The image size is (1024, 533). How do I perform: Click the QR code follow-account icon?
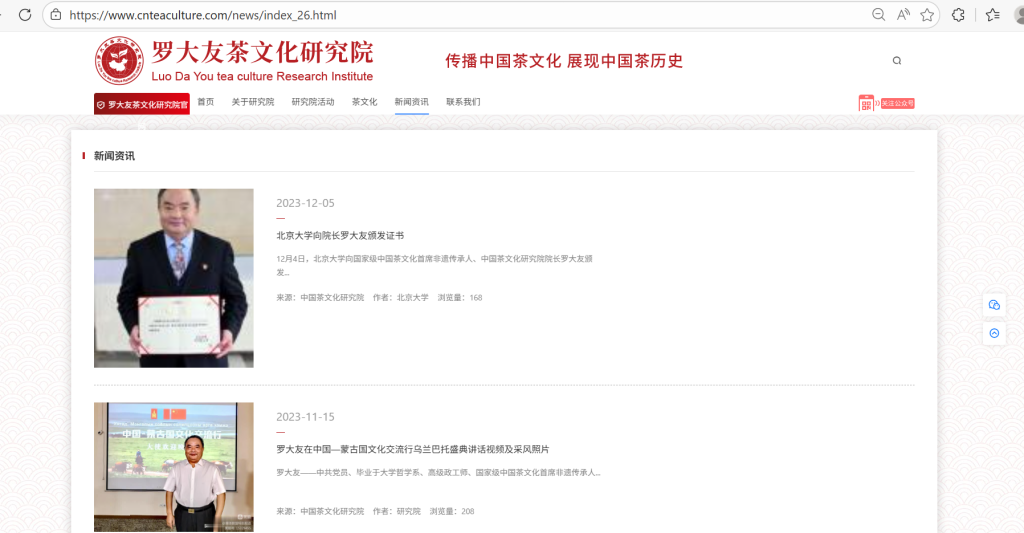tap(866, 103)
